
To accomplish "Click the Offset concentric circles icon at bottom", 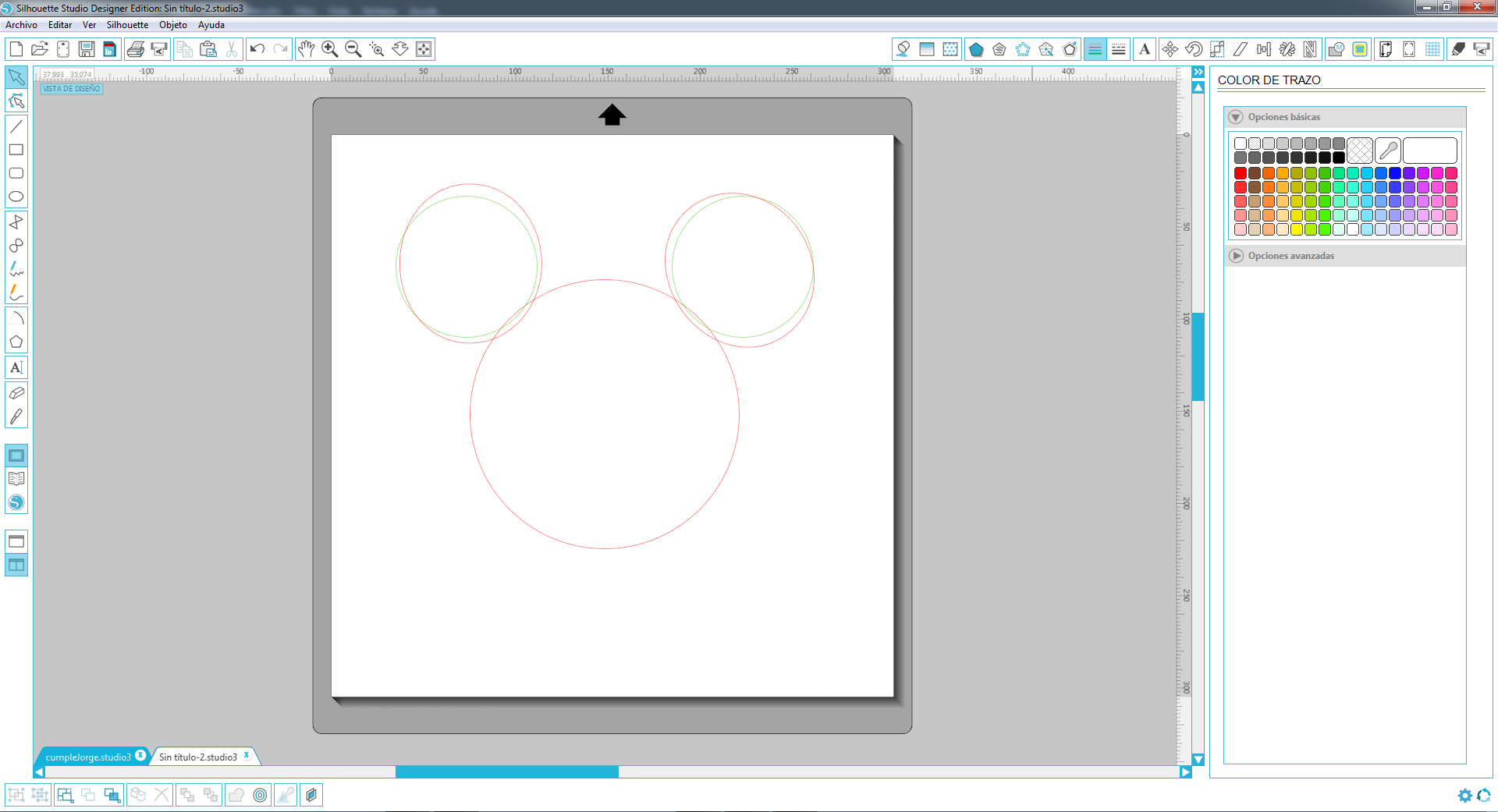I will tap(261, 795).
